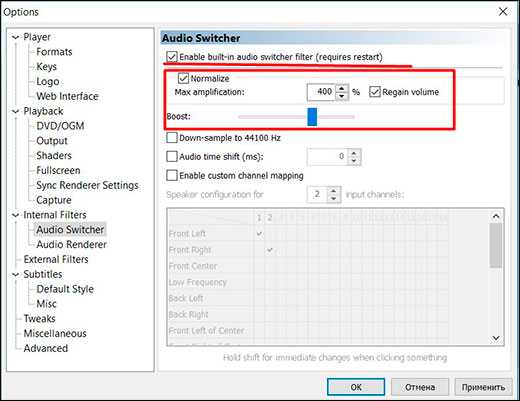The image size is (520, 401).
Task: Disable built-in audio switcher filter checkbox
Action: click(172, 57)
